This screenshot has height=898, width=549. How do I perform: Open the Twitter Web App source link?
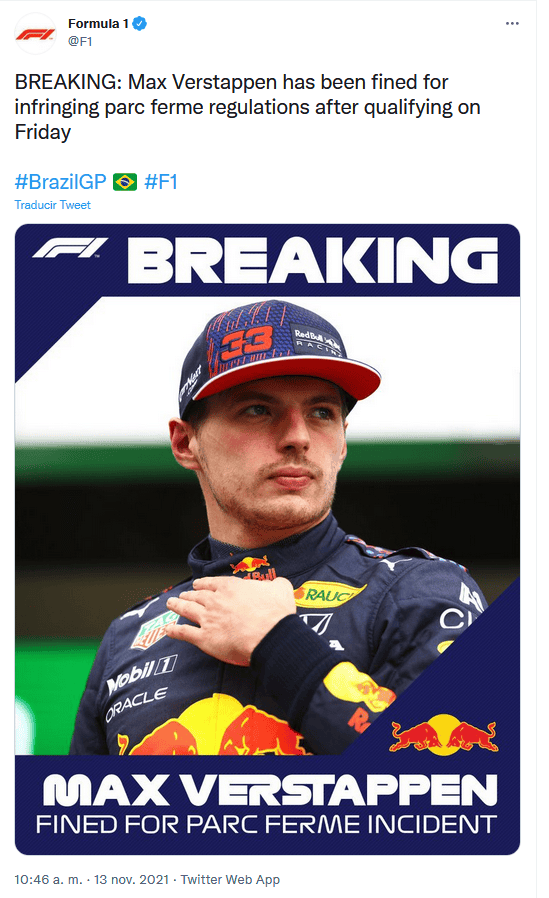[x=230, y=880]
